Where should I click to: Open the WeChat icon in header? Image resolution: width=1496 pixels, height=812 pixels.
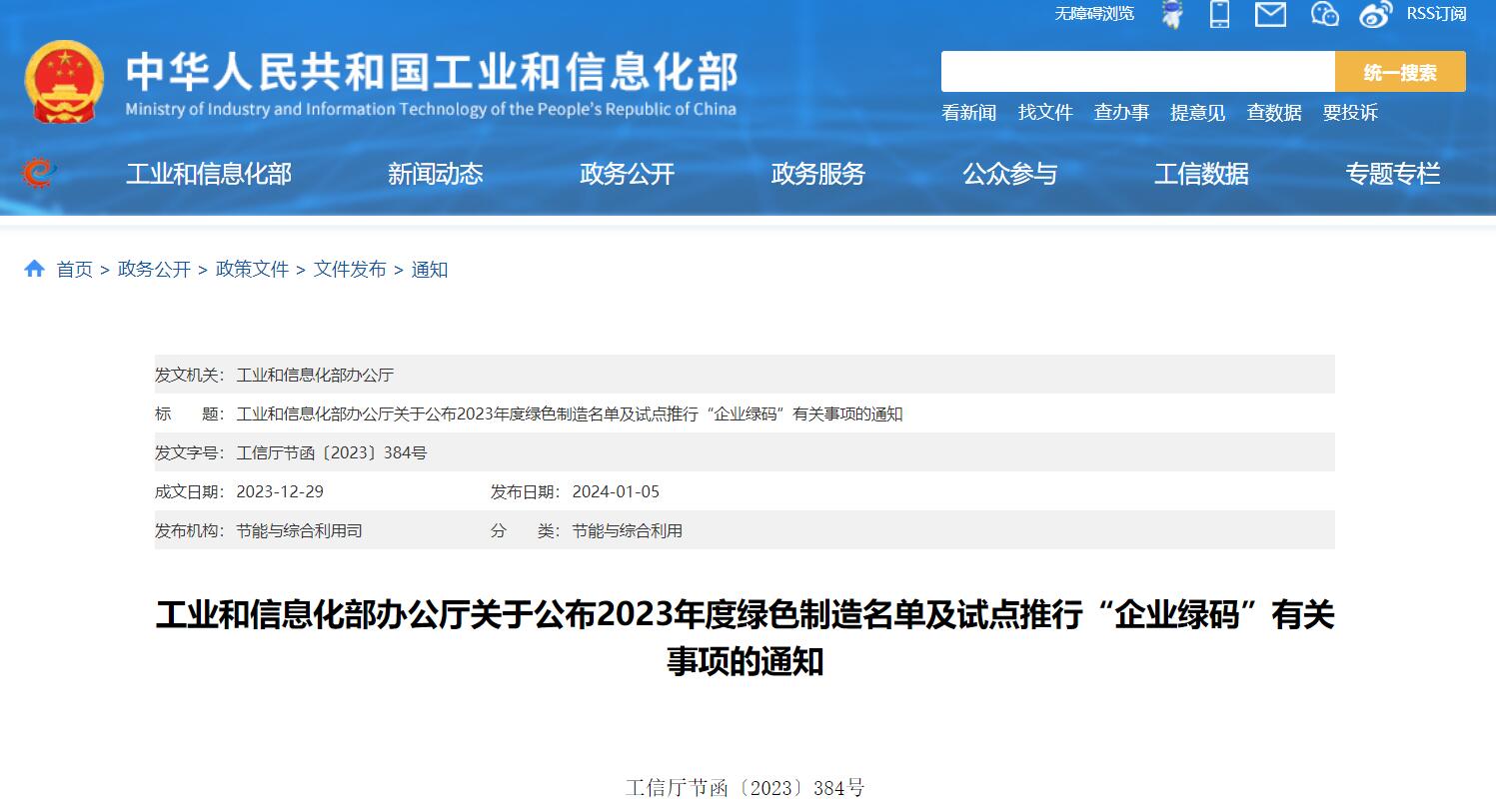click(1324, 14)
